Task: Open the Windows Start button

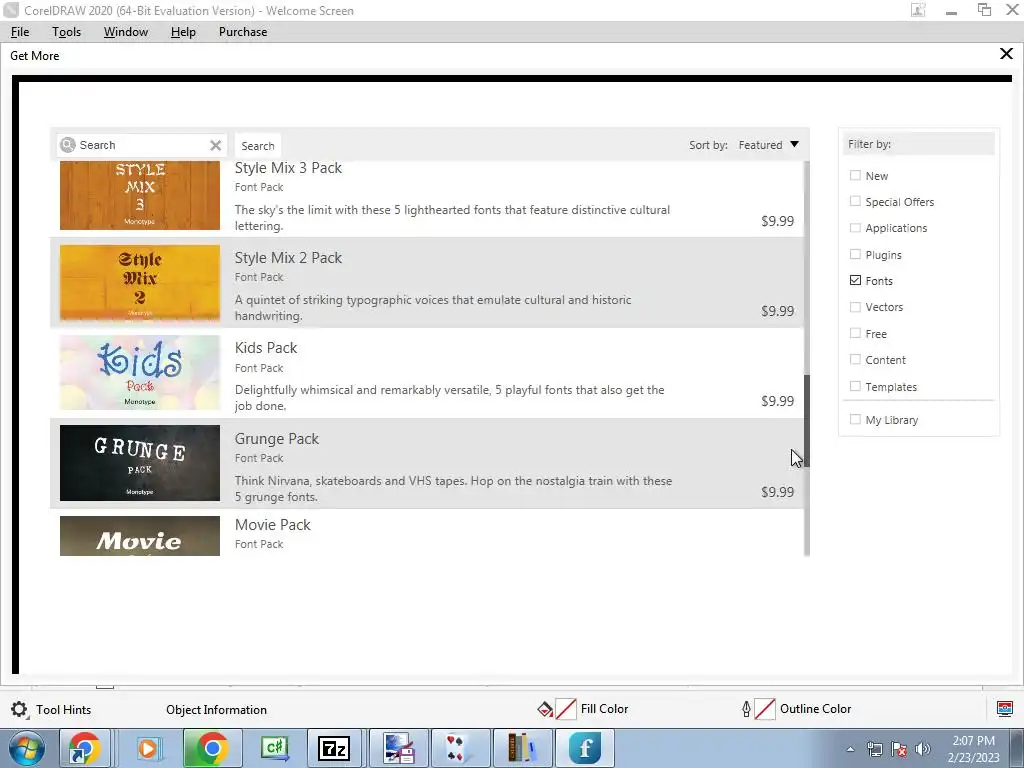Action: (x=27, y=748)
